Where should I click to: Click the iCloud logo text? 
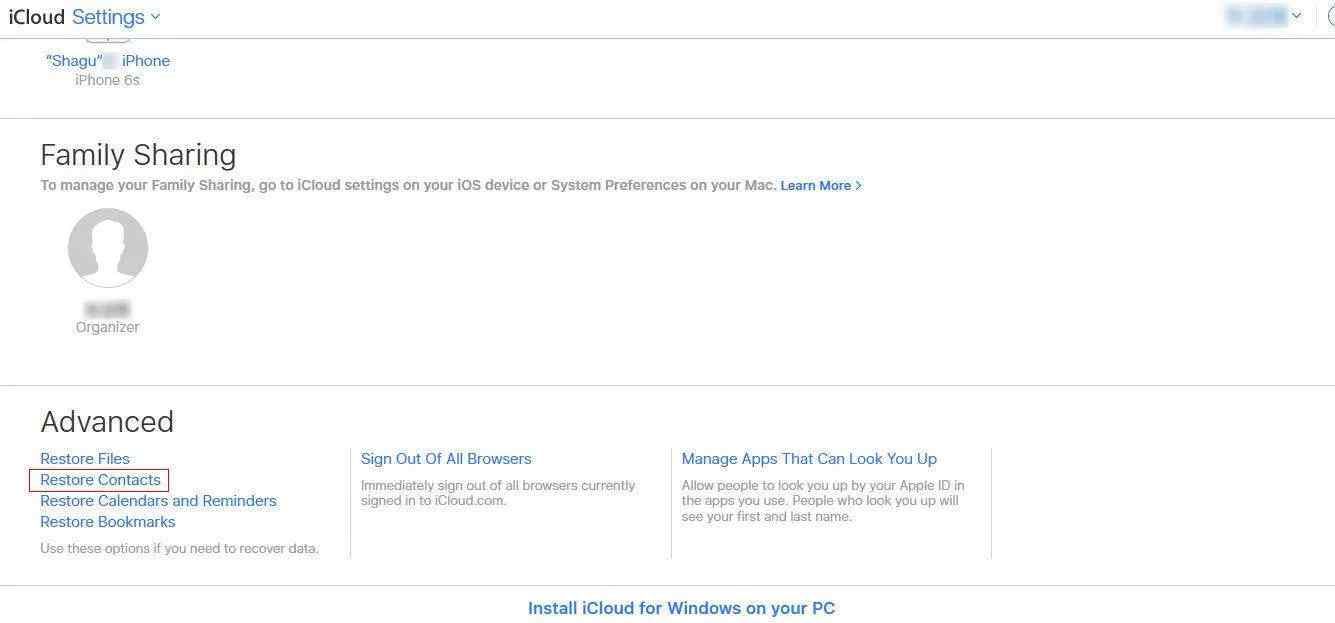36,17
